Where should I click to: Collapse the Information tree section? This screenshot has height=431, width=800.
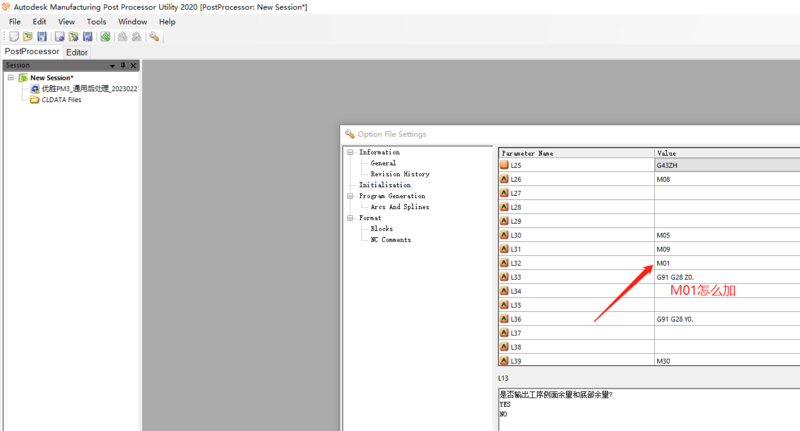click(x=350, y=152)
